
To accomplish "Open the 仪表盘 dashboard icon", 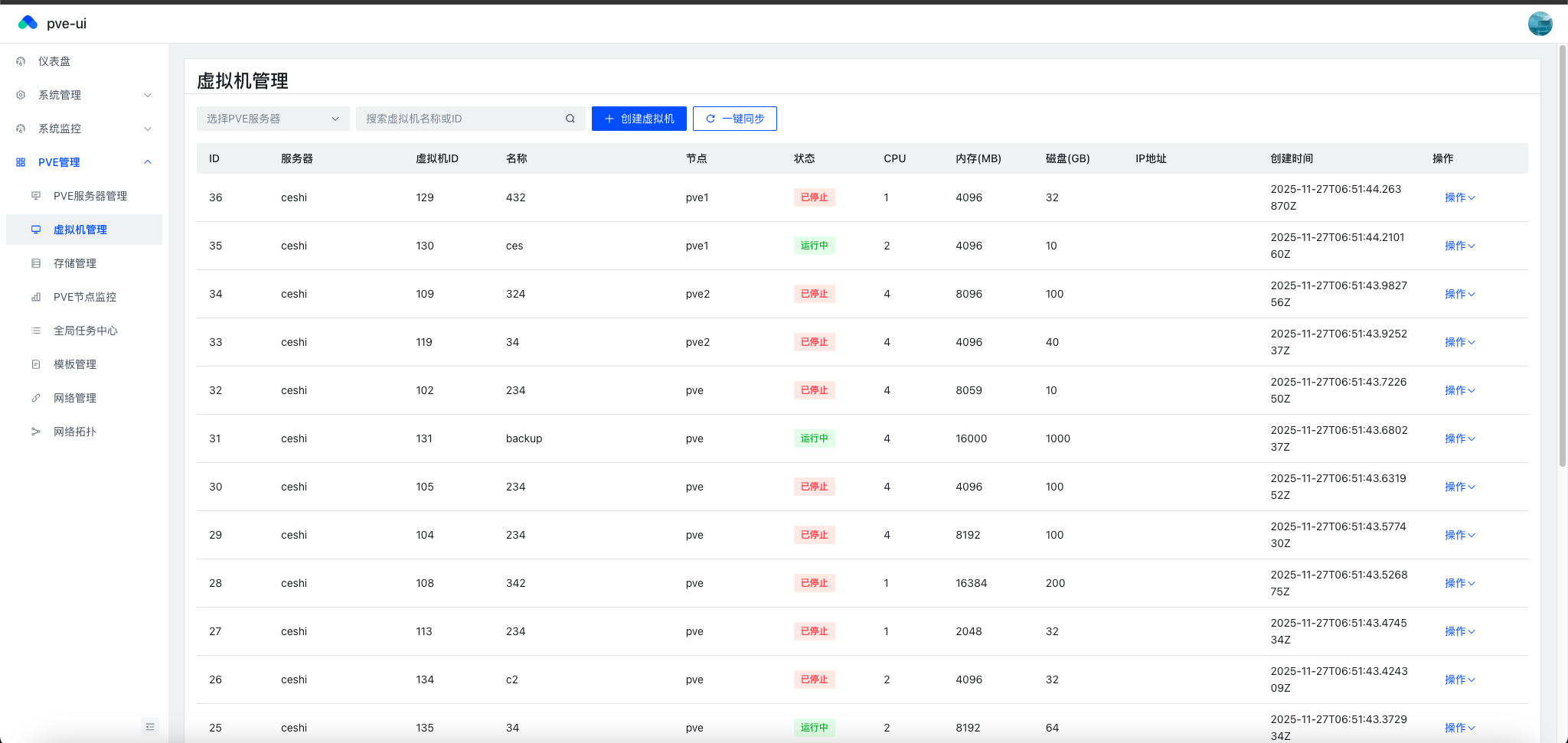I will (20, 60).
